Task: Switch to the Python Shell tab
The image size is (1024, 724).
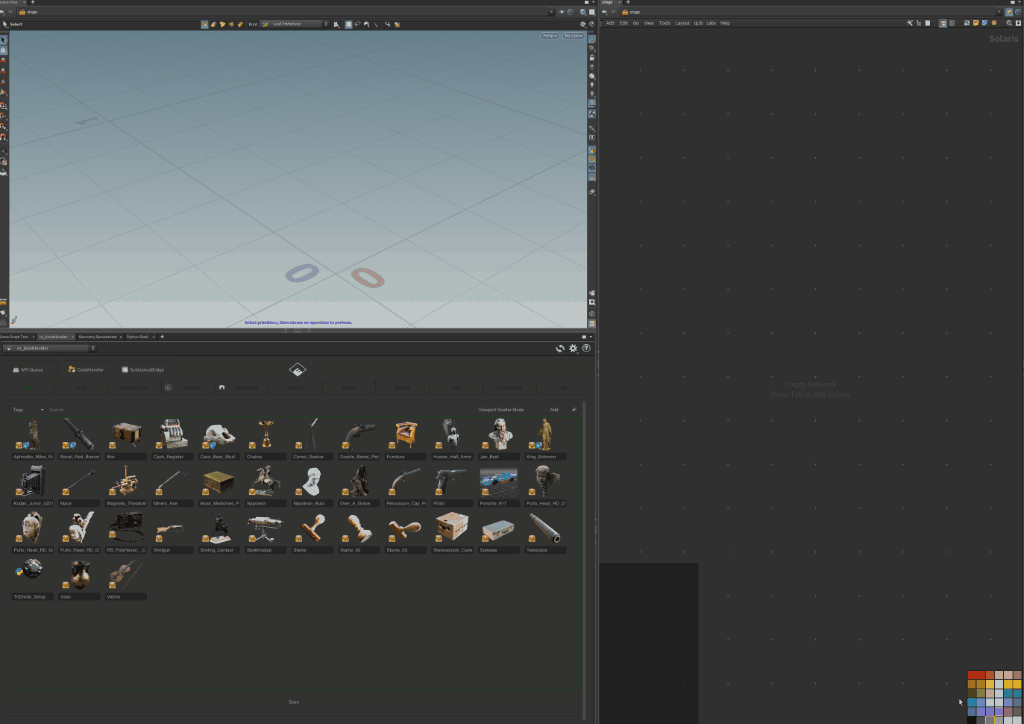Action: (x=137, y=337)
